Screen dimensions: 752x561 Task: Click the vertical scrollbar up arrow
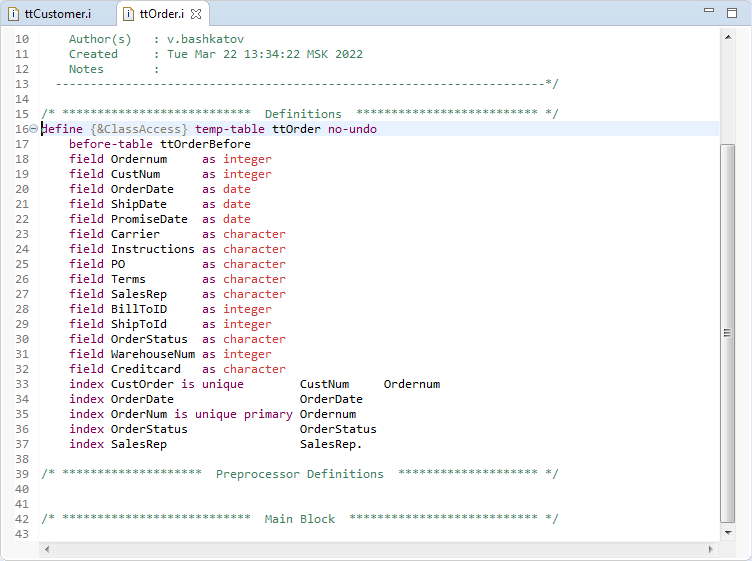(728, 37)
